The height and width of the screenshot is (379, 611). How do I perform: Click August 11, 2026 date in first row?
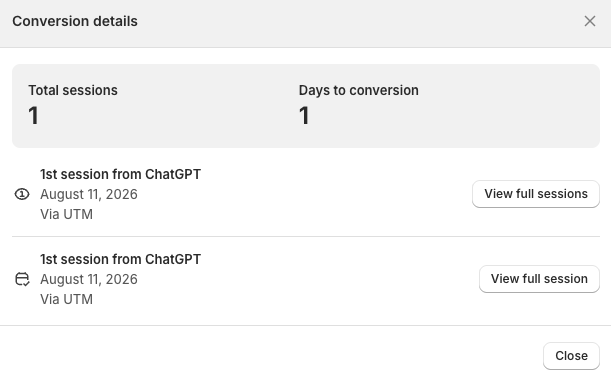89,194
